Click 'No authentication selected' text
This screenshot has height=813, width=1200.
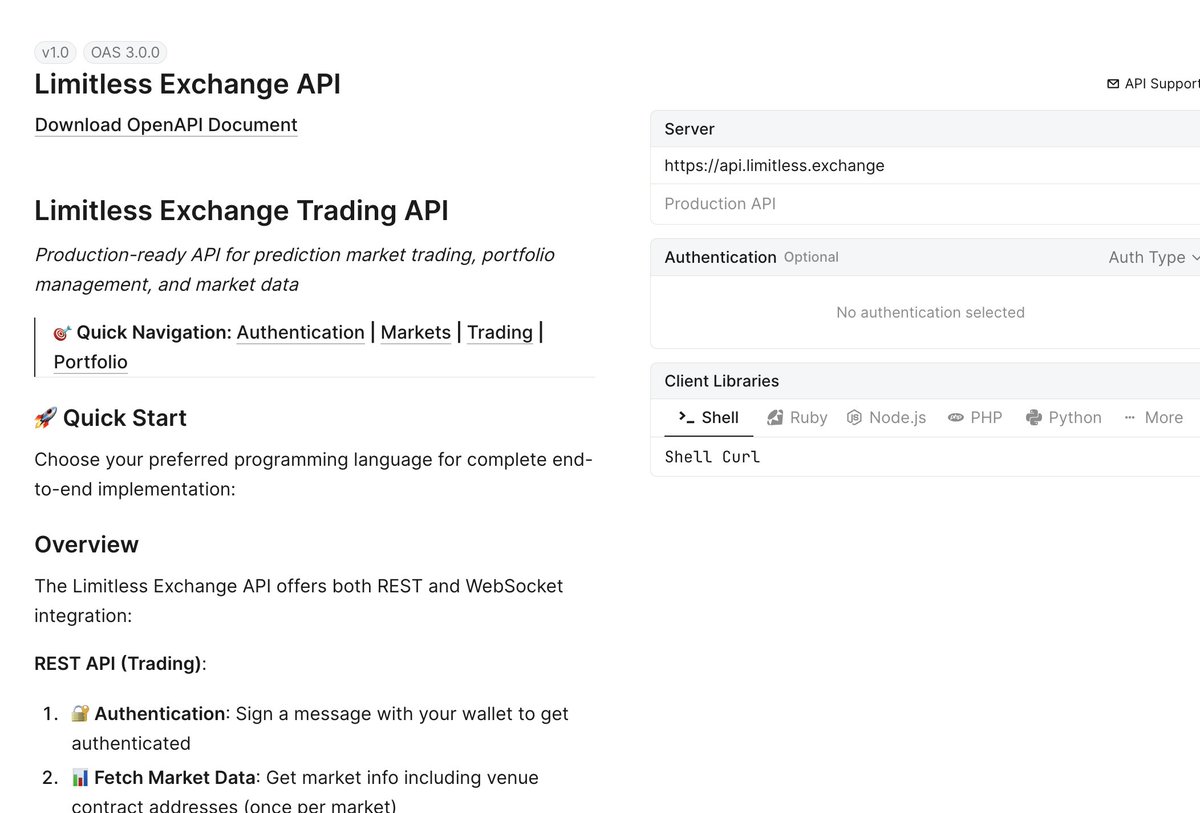coord(930,313)
